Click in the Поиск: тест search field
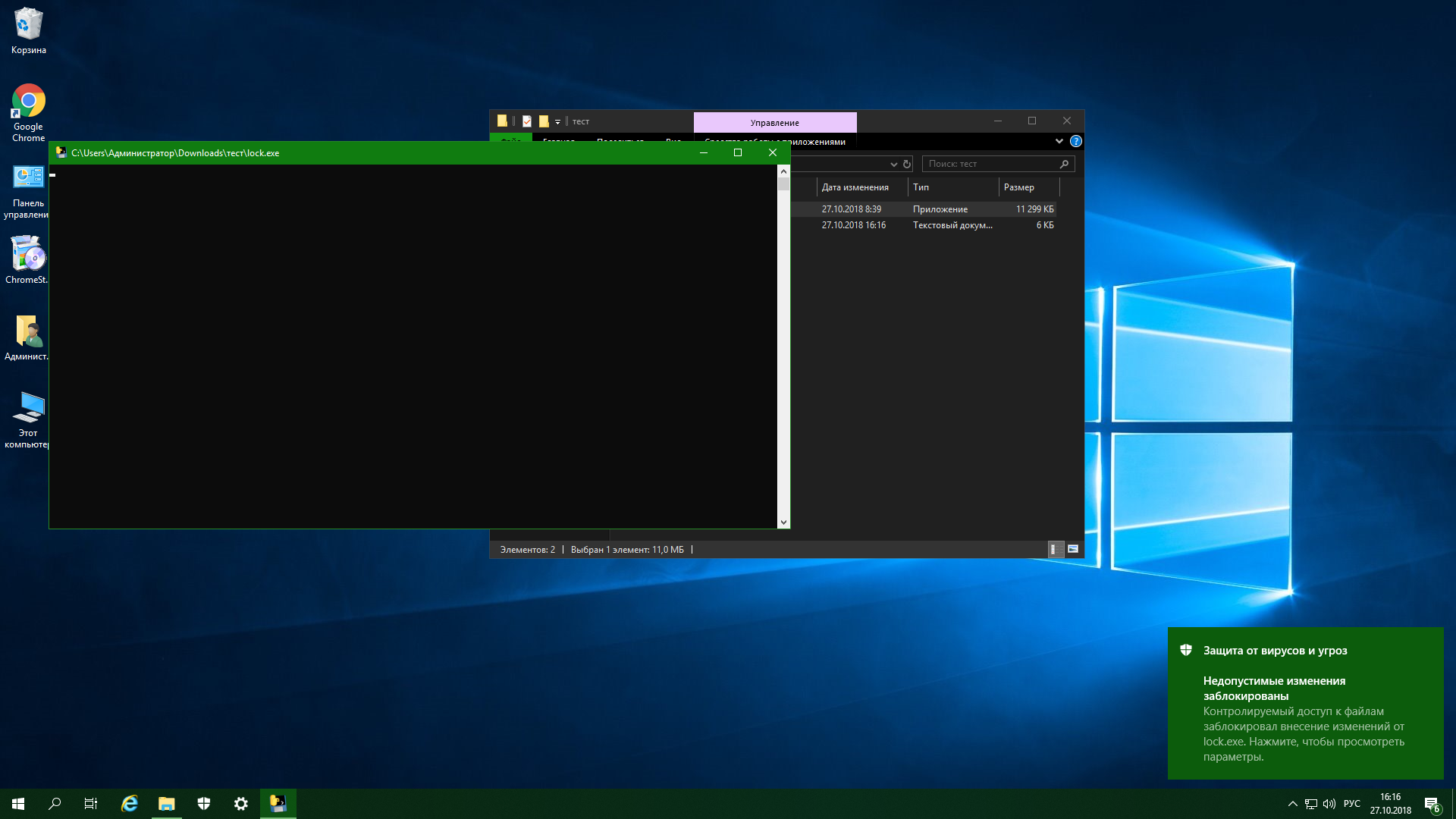The height and width of the screenshot is (819, 1456). 990,164
